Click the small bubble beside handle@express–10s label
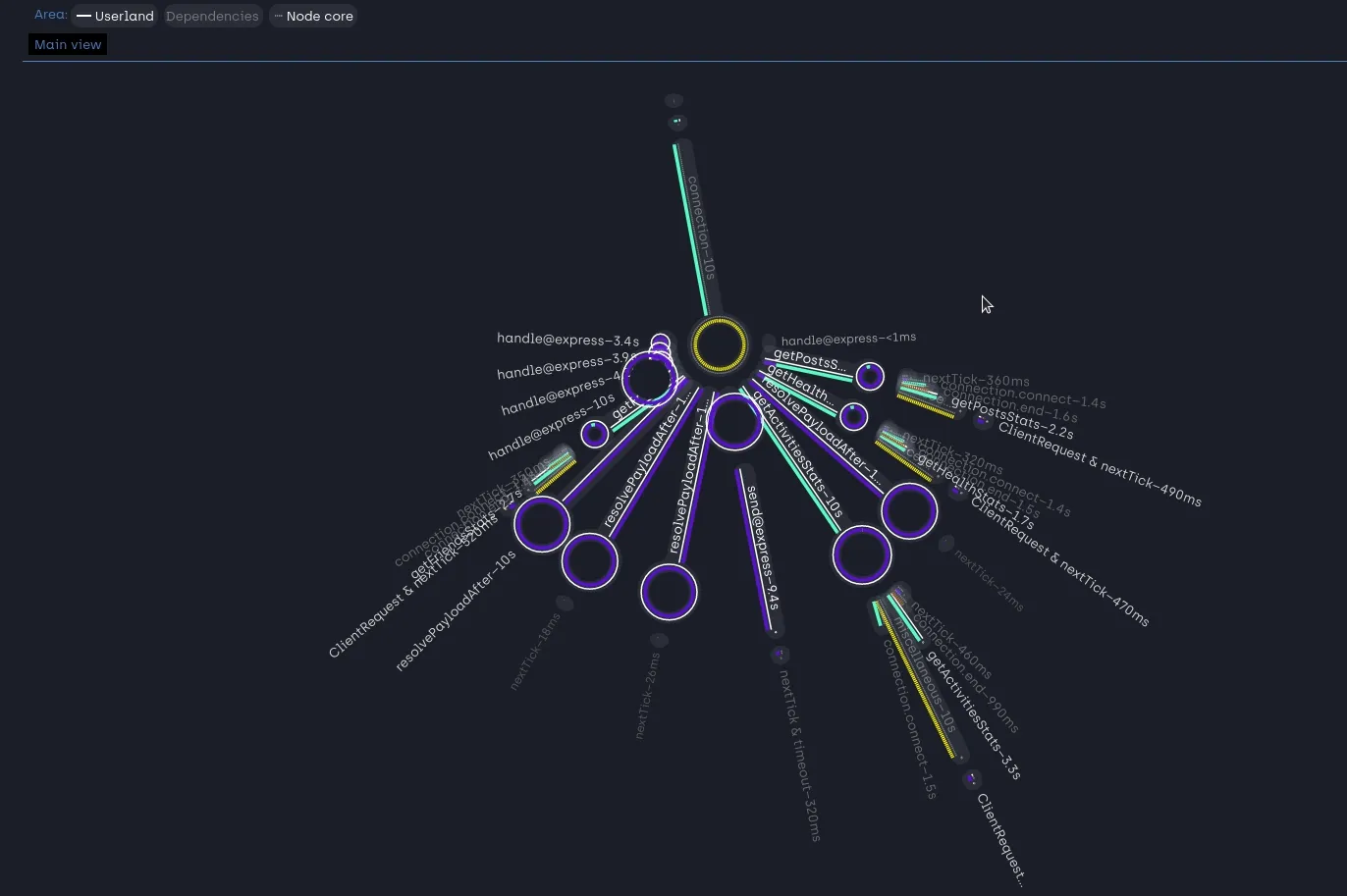 tap(594, 434)
